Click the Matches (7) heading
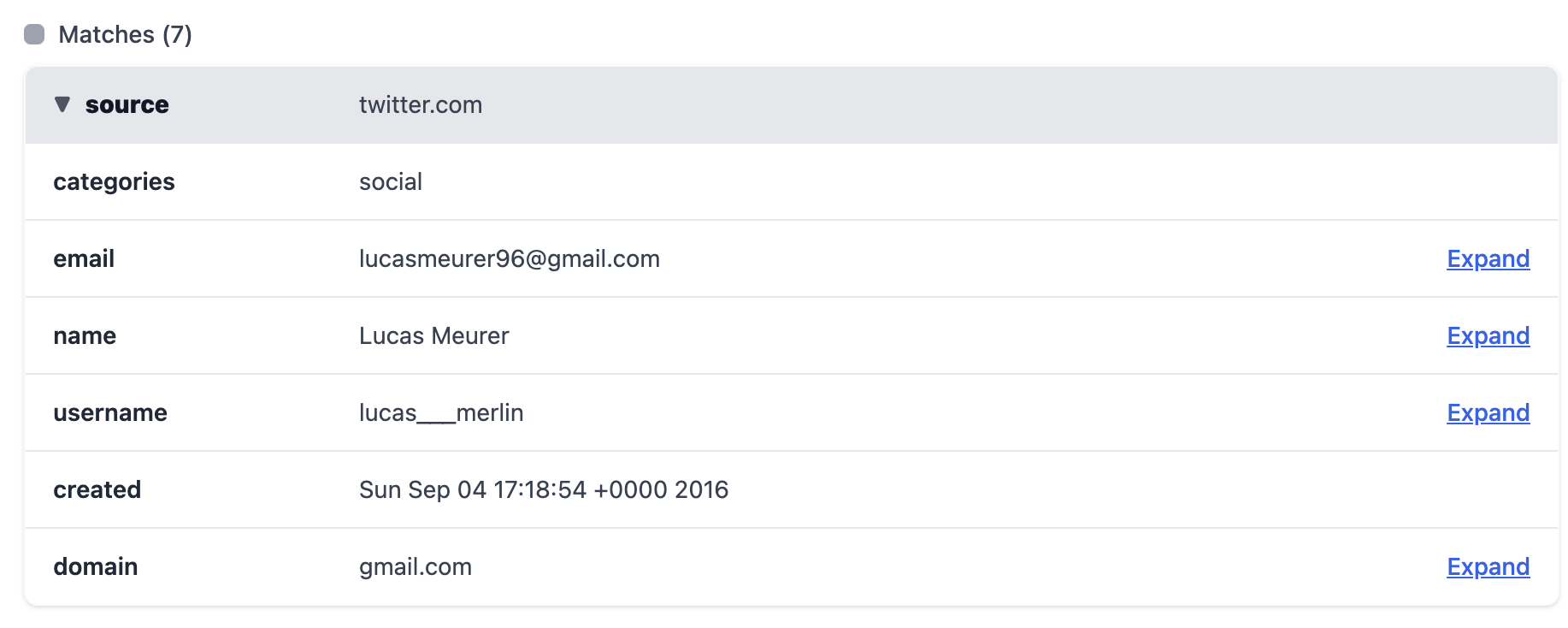Screen dimensions: 1568x628 click(x=125, y=34)
